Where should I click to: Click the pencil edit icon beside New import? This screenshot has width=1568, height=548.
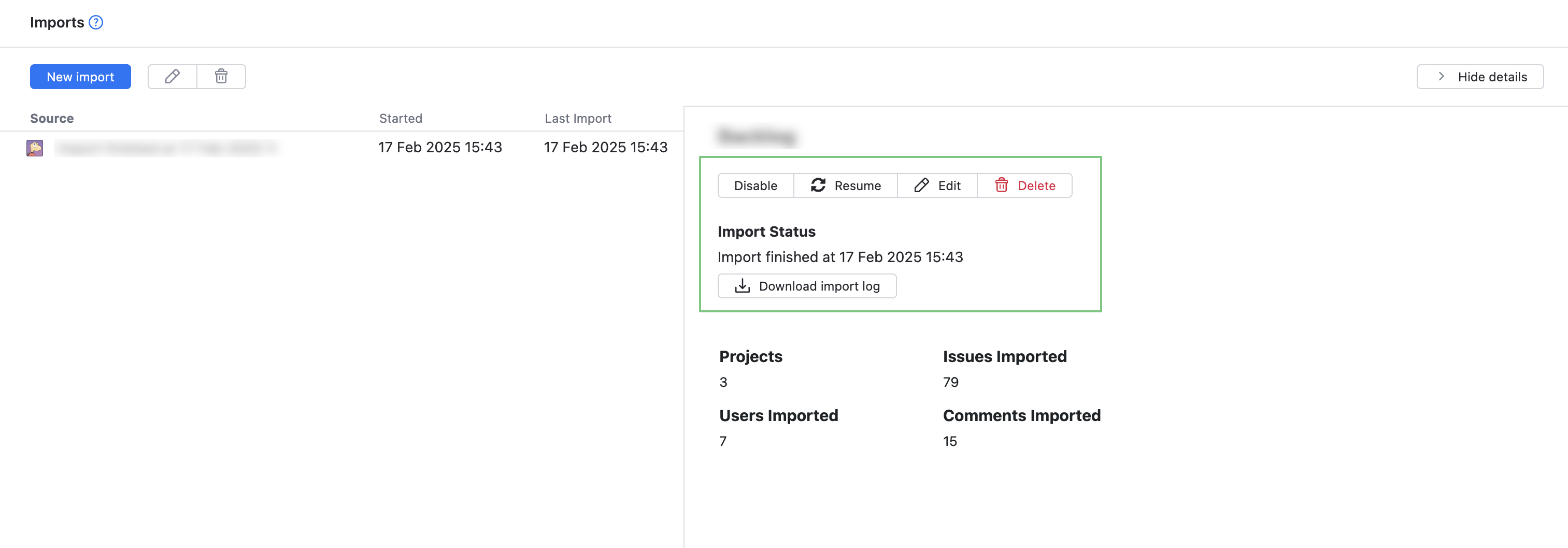(x=172, y=77)
